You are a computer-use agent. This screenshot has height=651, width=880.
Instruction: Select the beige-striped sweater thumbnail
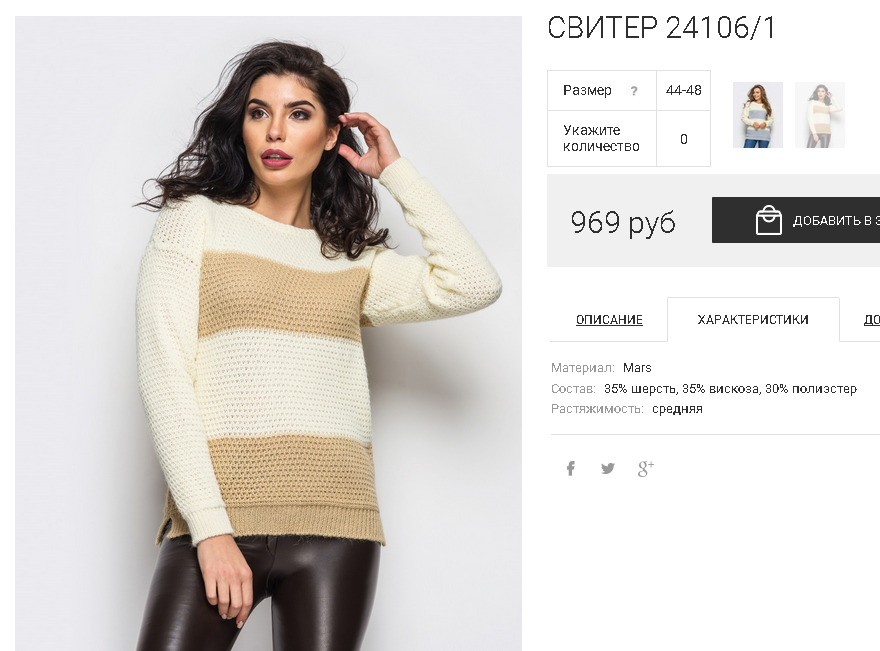(x=819, y=115)
